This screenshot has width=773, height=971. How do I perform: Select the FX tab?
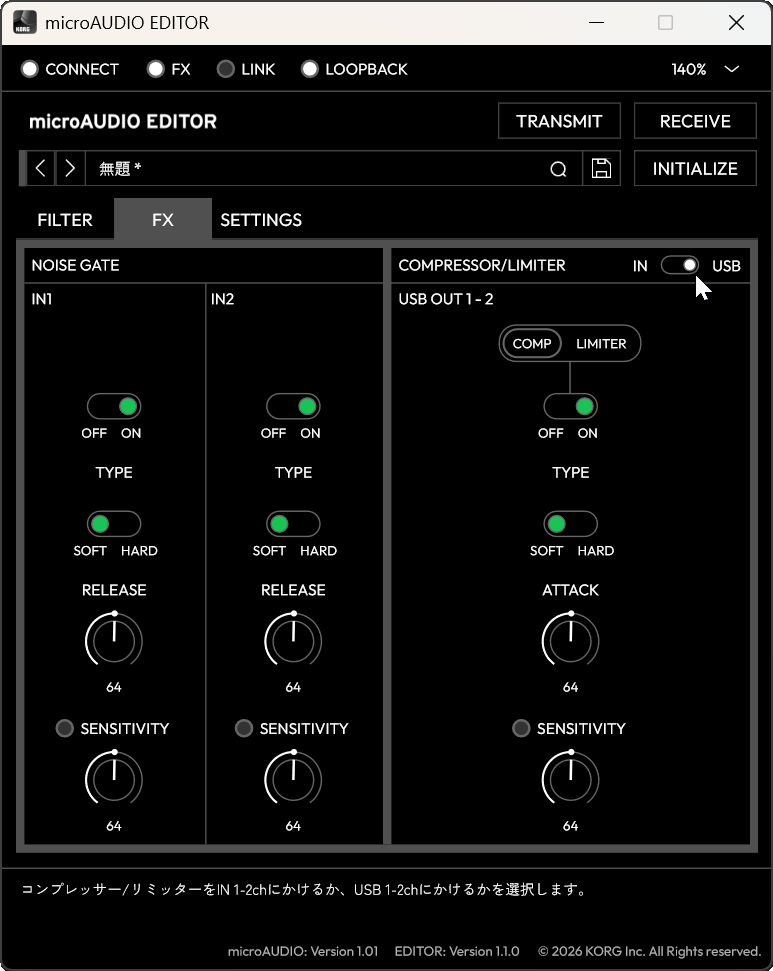(x=163, y=220)
